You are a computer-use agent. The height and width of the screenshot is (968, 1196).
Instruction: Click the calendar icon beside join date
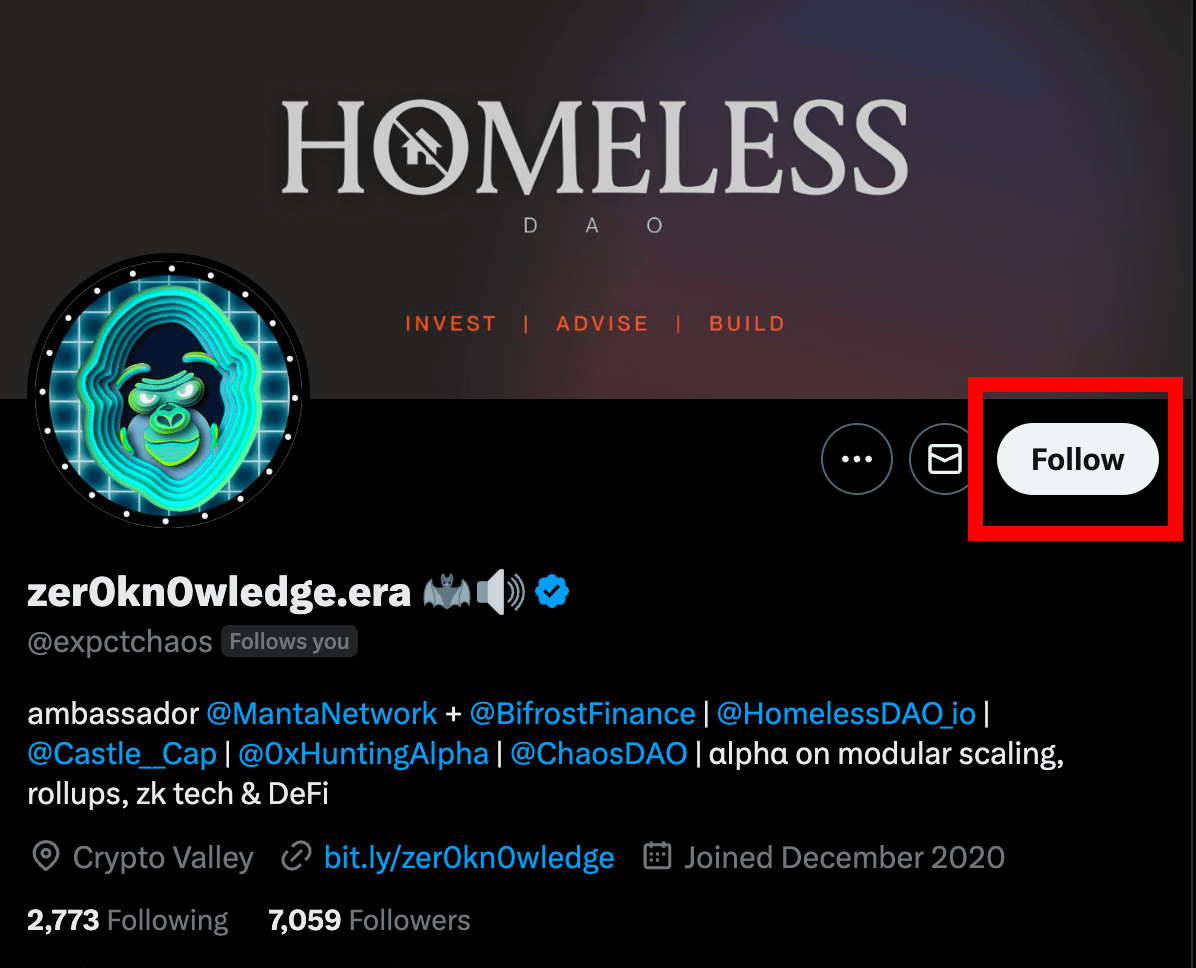click(x=657, y=857)
